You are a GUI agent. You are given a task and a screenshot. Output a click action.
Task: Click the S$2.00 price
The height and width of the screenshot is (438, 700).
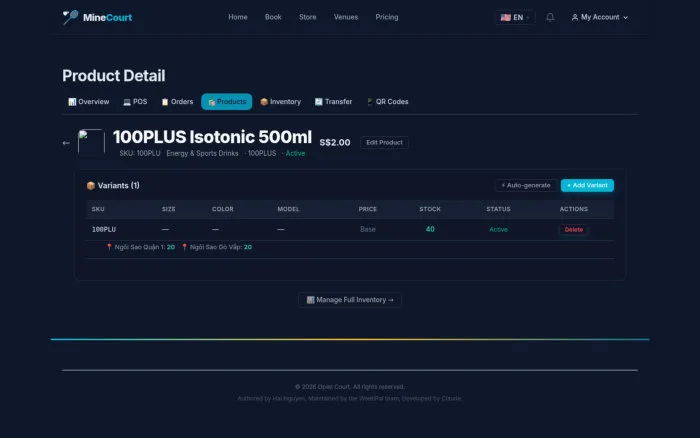335,142
